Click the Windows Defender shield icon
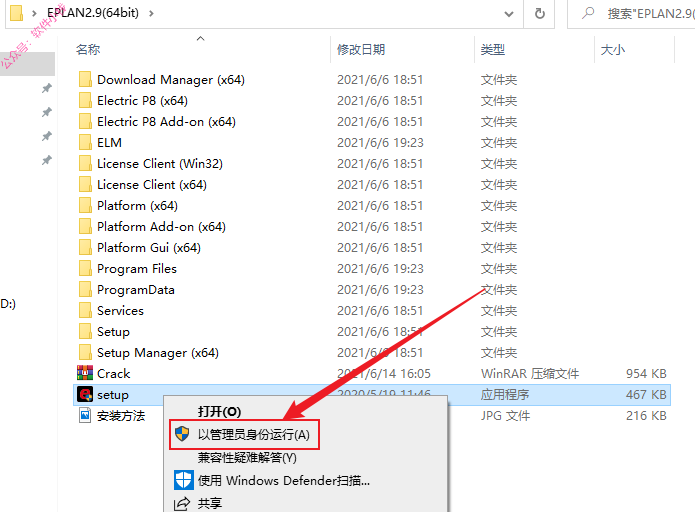Screen dimensions: 695x512 (x=183, y=480)
